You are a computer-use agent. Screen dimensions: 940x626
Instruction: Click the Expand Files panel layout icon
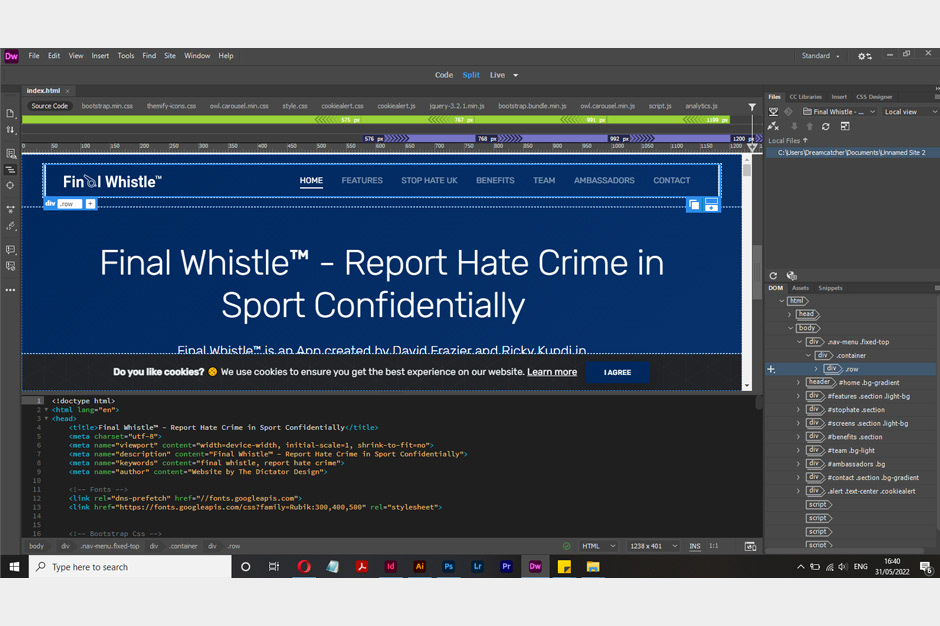coord(845,127)
